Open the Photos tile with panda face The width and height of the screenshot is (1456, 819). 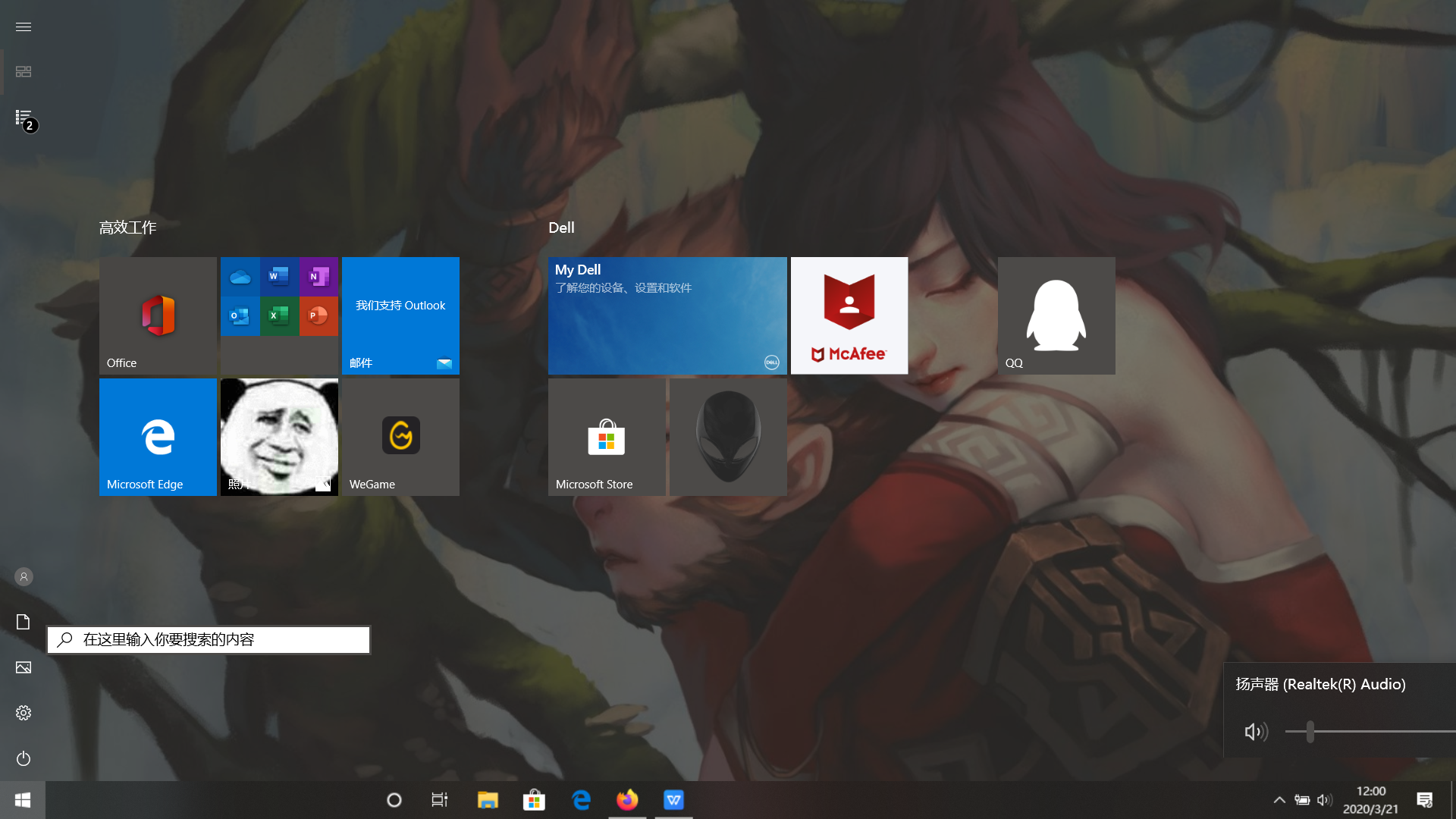(x=279, y=437)
